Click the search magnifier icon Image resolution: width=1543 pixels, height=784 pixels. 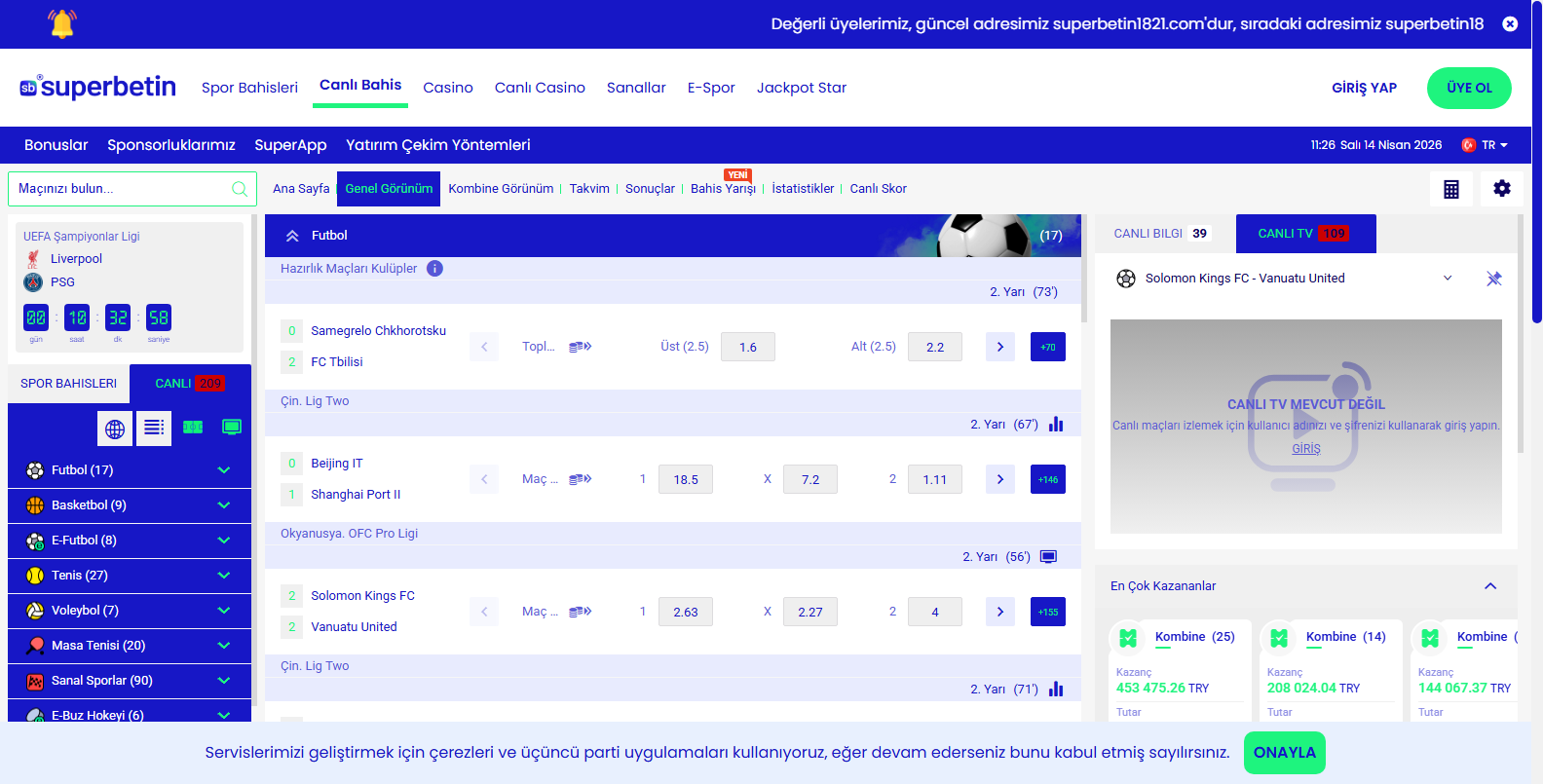pos(240,189)
